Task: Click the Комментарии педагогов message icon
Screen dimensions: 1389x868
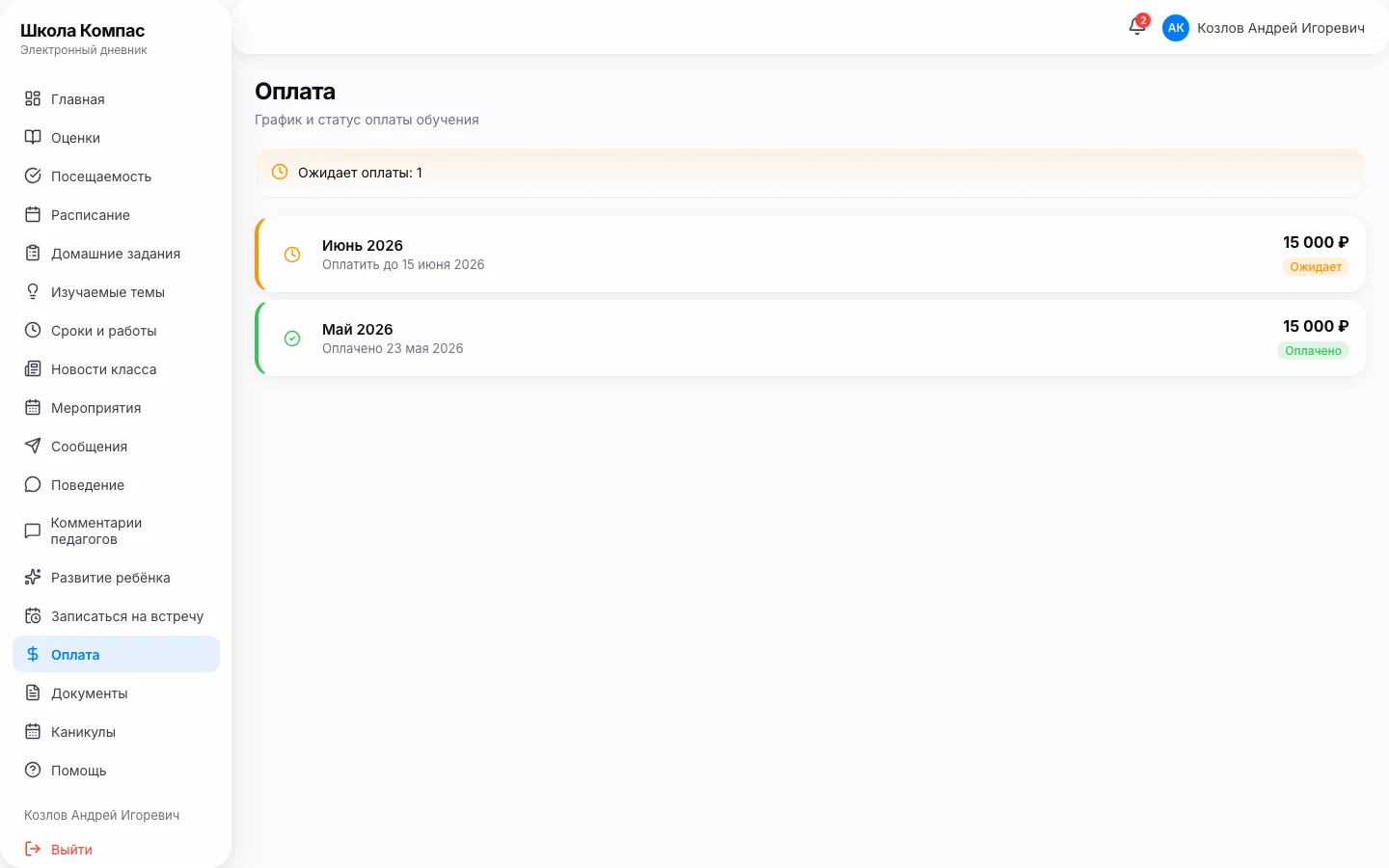Action: 33,530
